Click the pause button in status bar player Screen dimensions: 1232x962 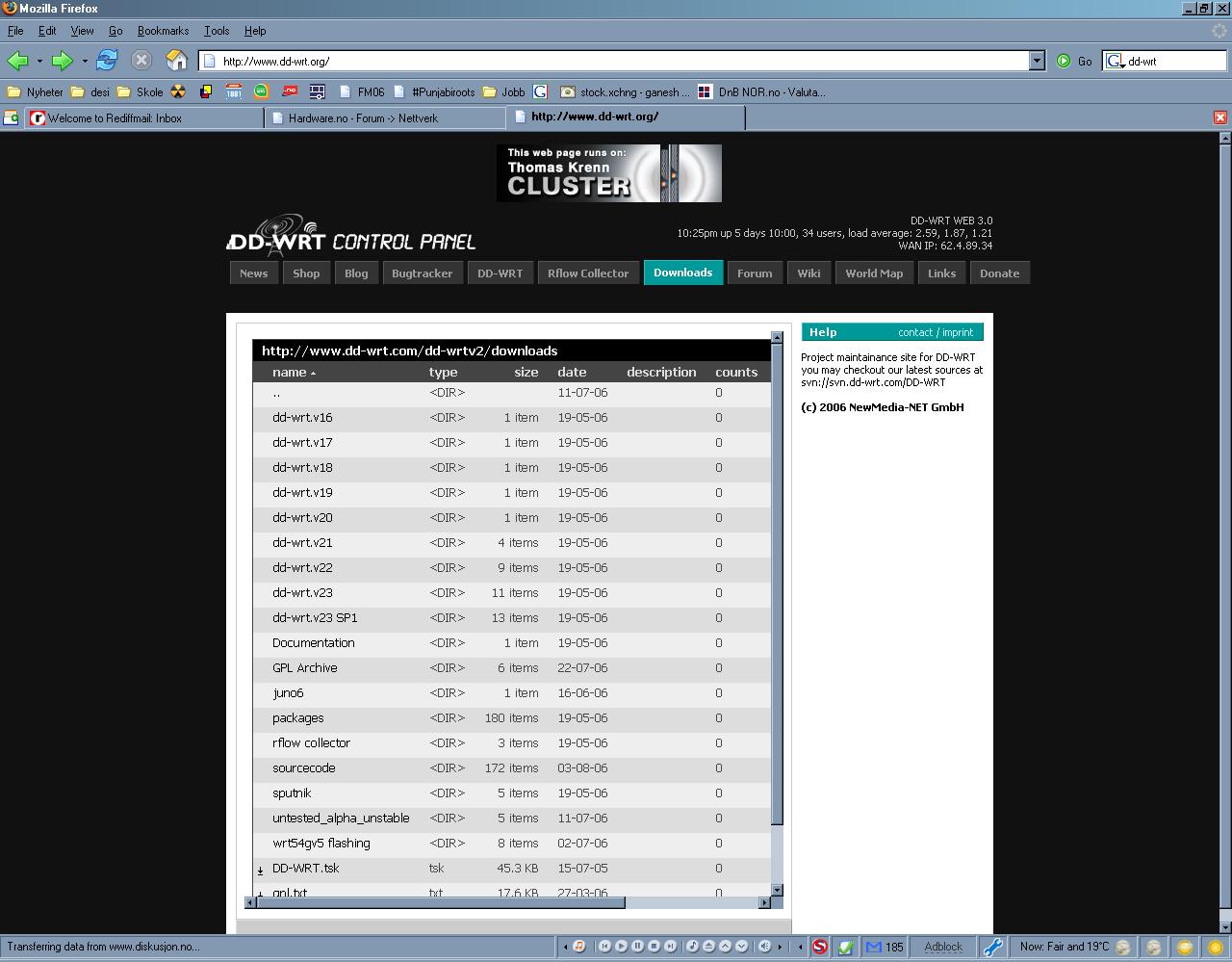pos(637,947)
